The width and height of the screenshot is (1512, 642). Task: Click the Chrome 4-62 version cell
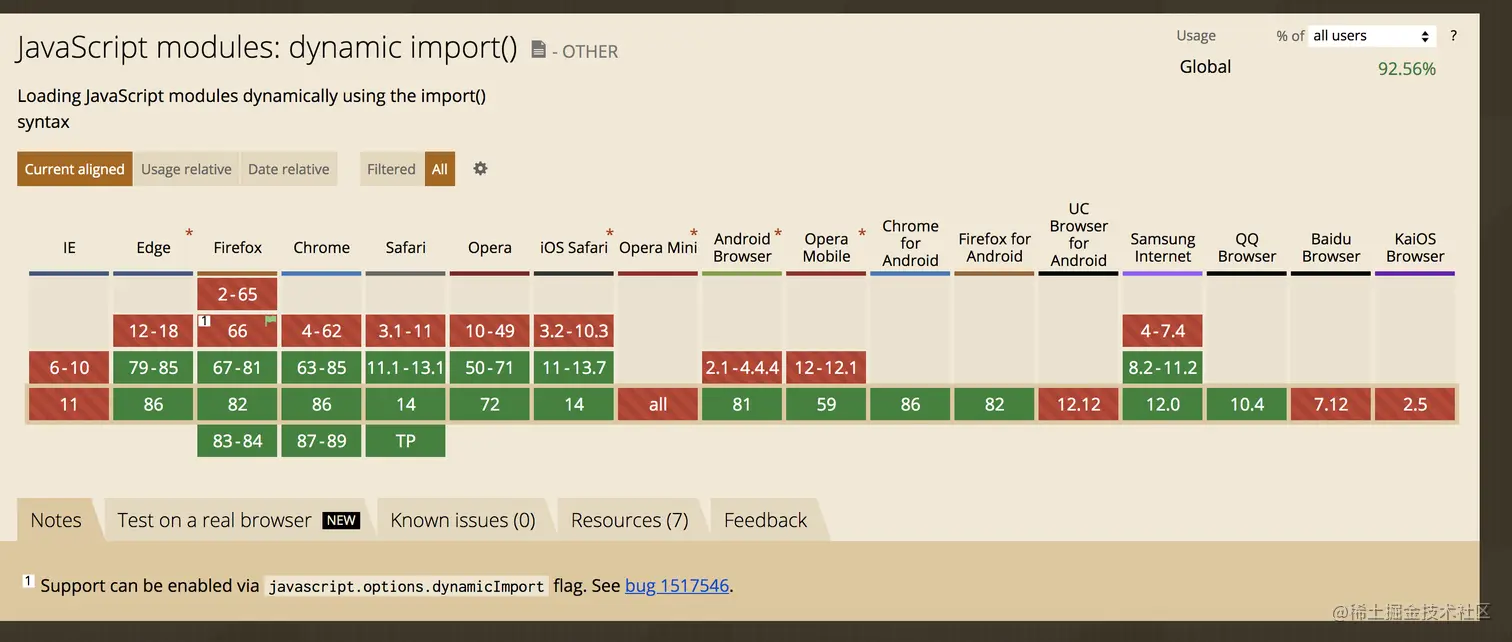coord(322,331)
